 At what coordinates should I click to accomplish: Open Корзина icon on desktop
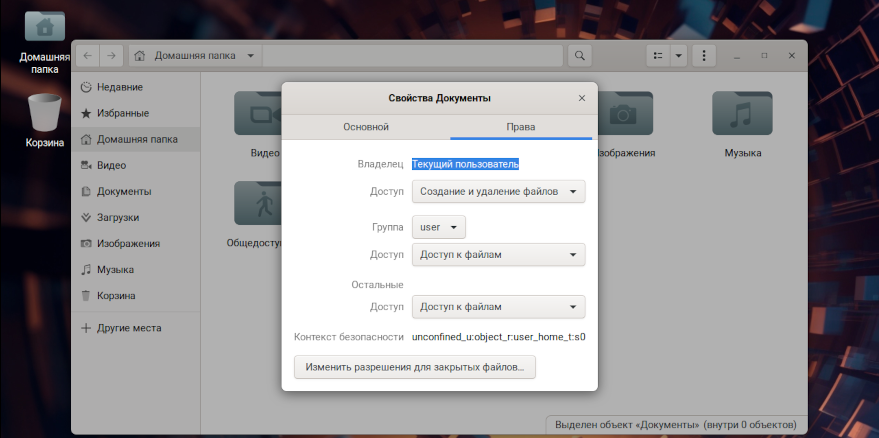click(45, 113)
